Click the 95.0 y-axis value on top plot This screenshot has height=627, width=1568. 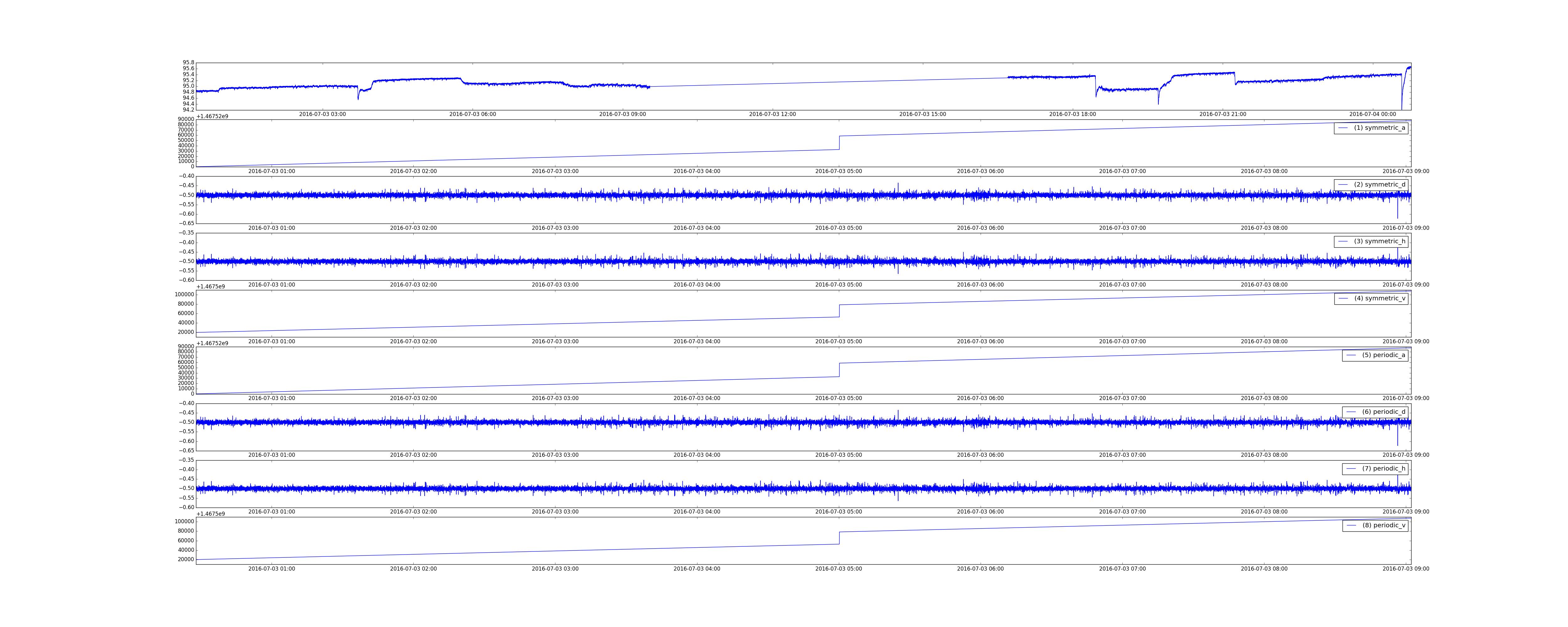click(x=189, y=86)
